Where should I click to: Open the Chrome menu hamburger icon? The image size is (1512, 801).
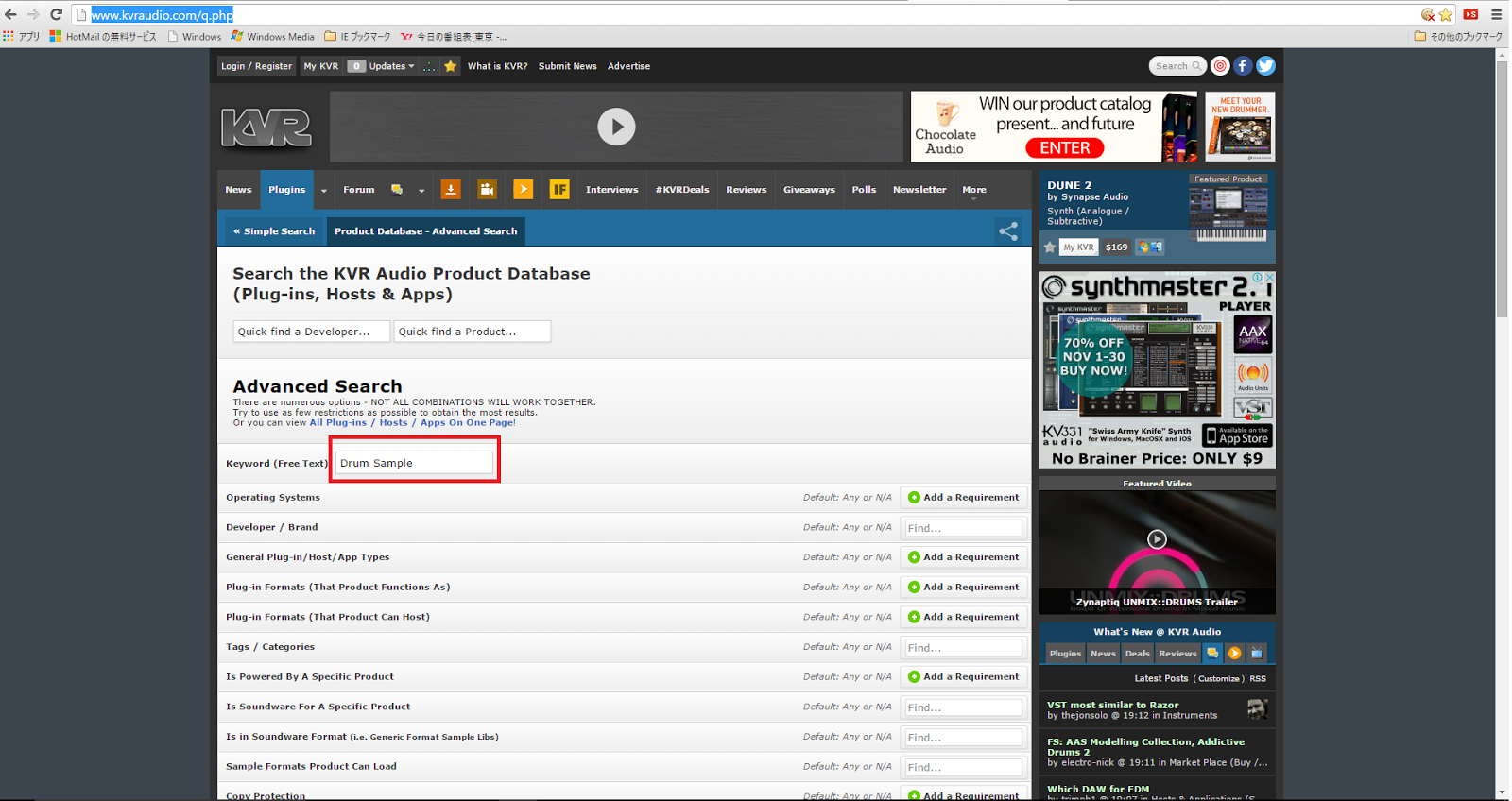(x=1497, y=14)
